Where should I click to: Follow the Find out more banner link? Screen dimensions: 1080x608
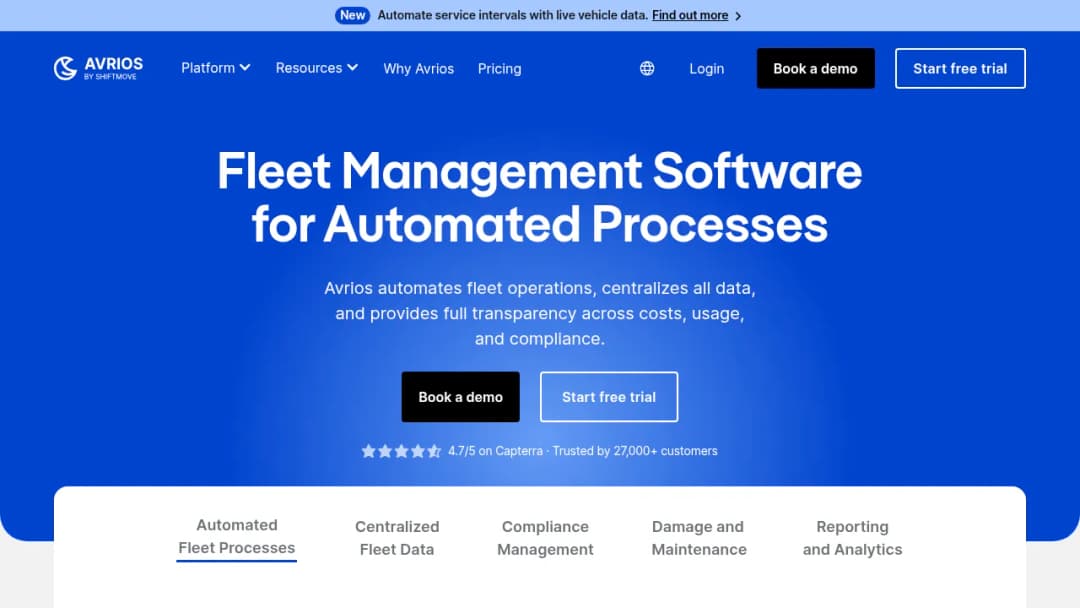pyautogui.click(x=690, y=15)
